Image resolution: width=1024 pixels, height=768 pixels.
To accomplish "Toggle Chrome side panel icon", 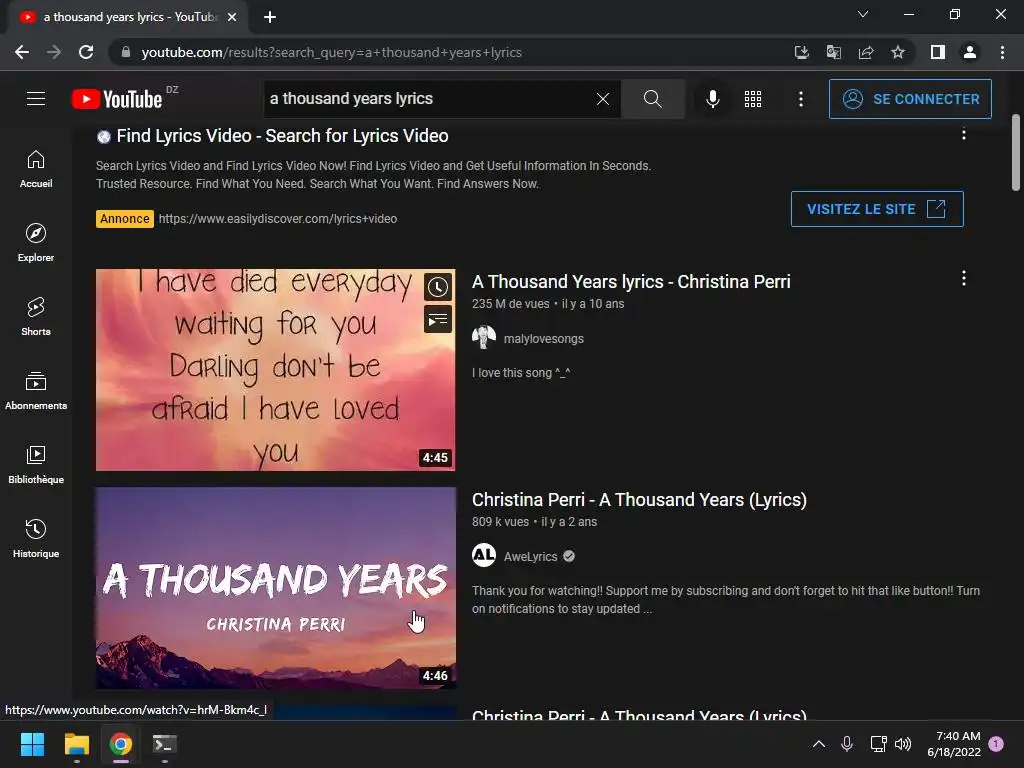I will [938, 52].
